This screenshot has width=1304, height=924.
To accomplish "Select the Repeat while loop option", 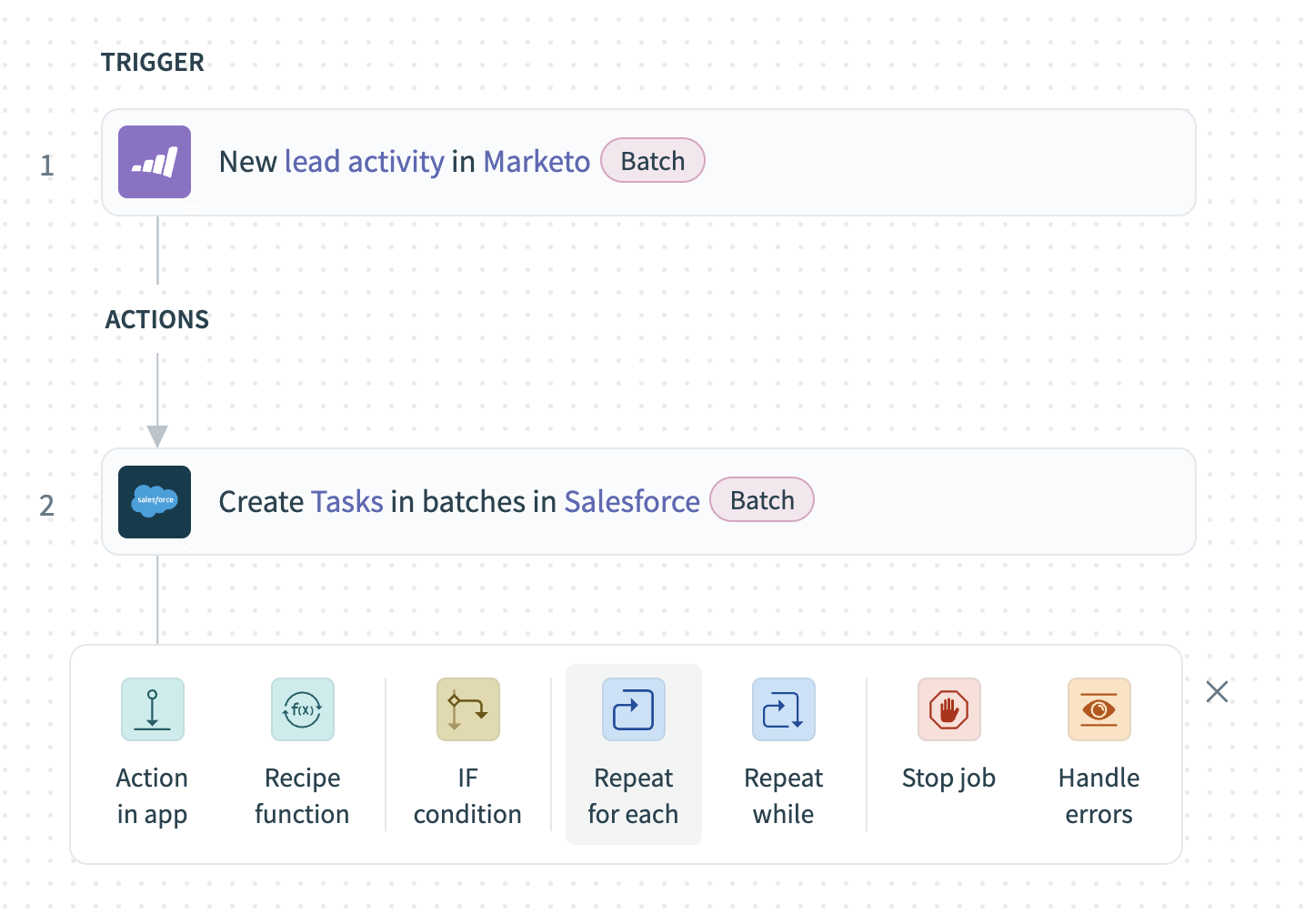I will click(783, 753).
